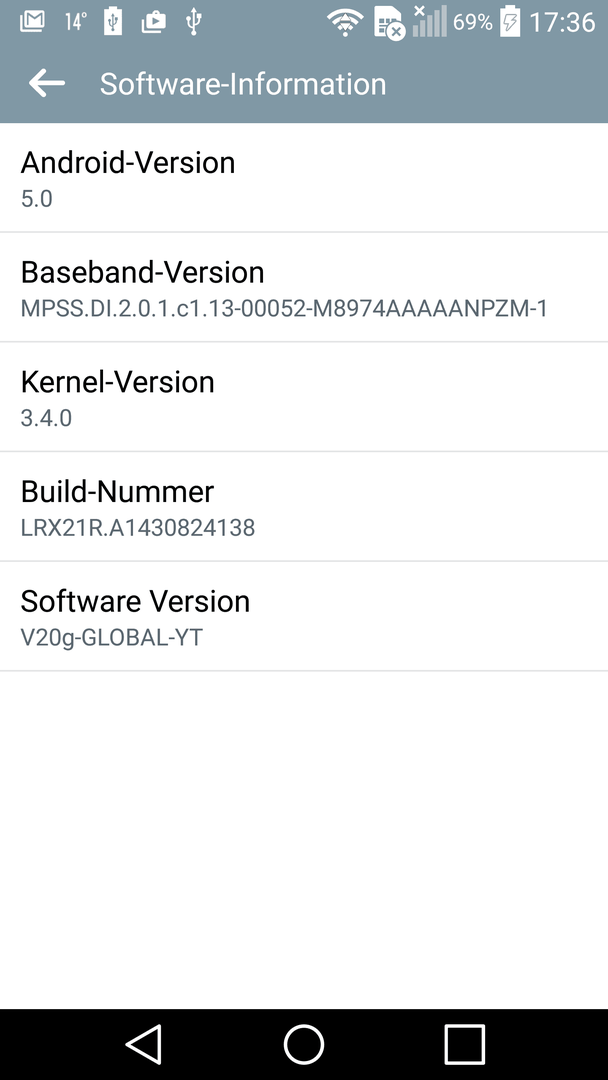The height and width of the screenshot is (1080, 608).
Task: Tap the USB connection status icon
Action: (193, 21)
